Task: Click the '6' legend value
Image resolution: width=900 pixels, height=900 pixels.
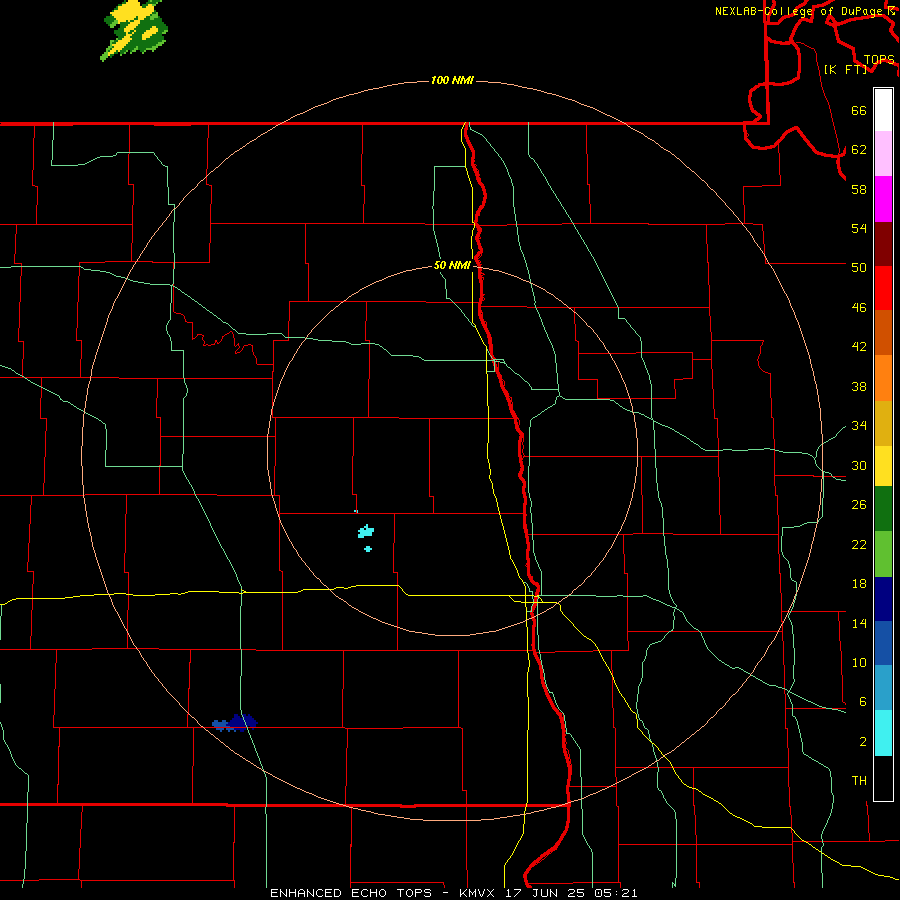Action: (x=863, y=701)
